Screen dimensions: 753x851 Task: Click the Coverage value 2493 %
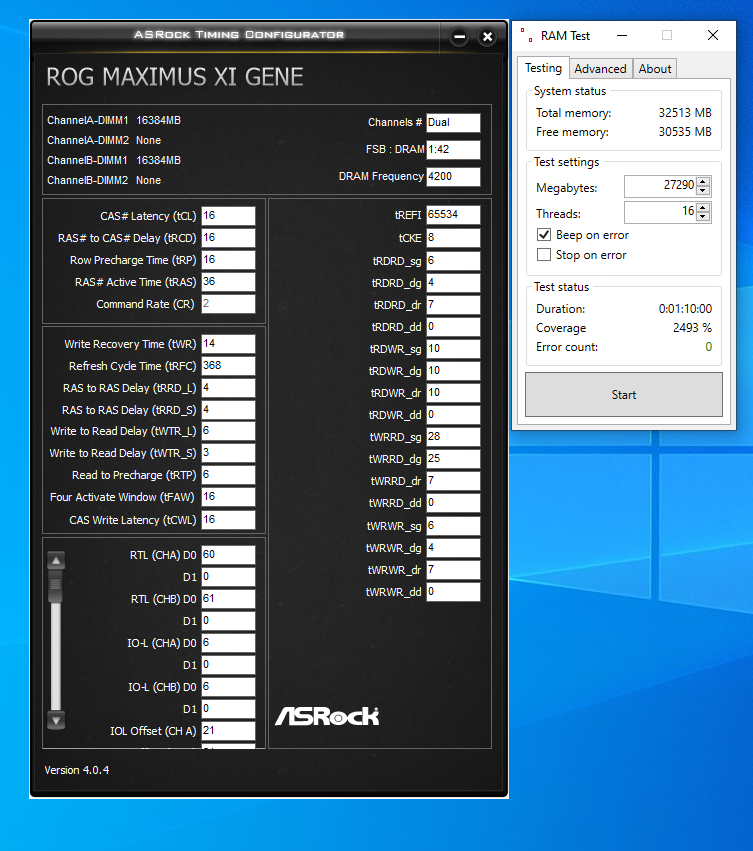click(x=692, y=328)
